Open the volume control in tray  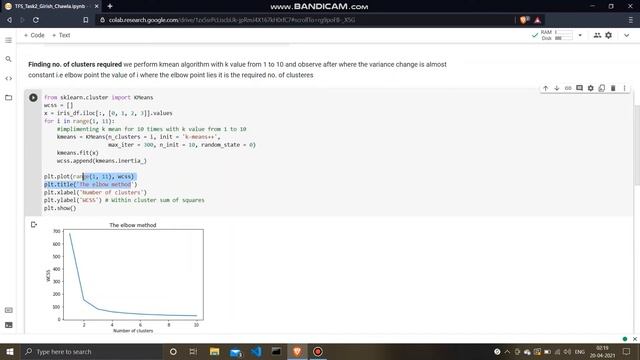[567, 351]
